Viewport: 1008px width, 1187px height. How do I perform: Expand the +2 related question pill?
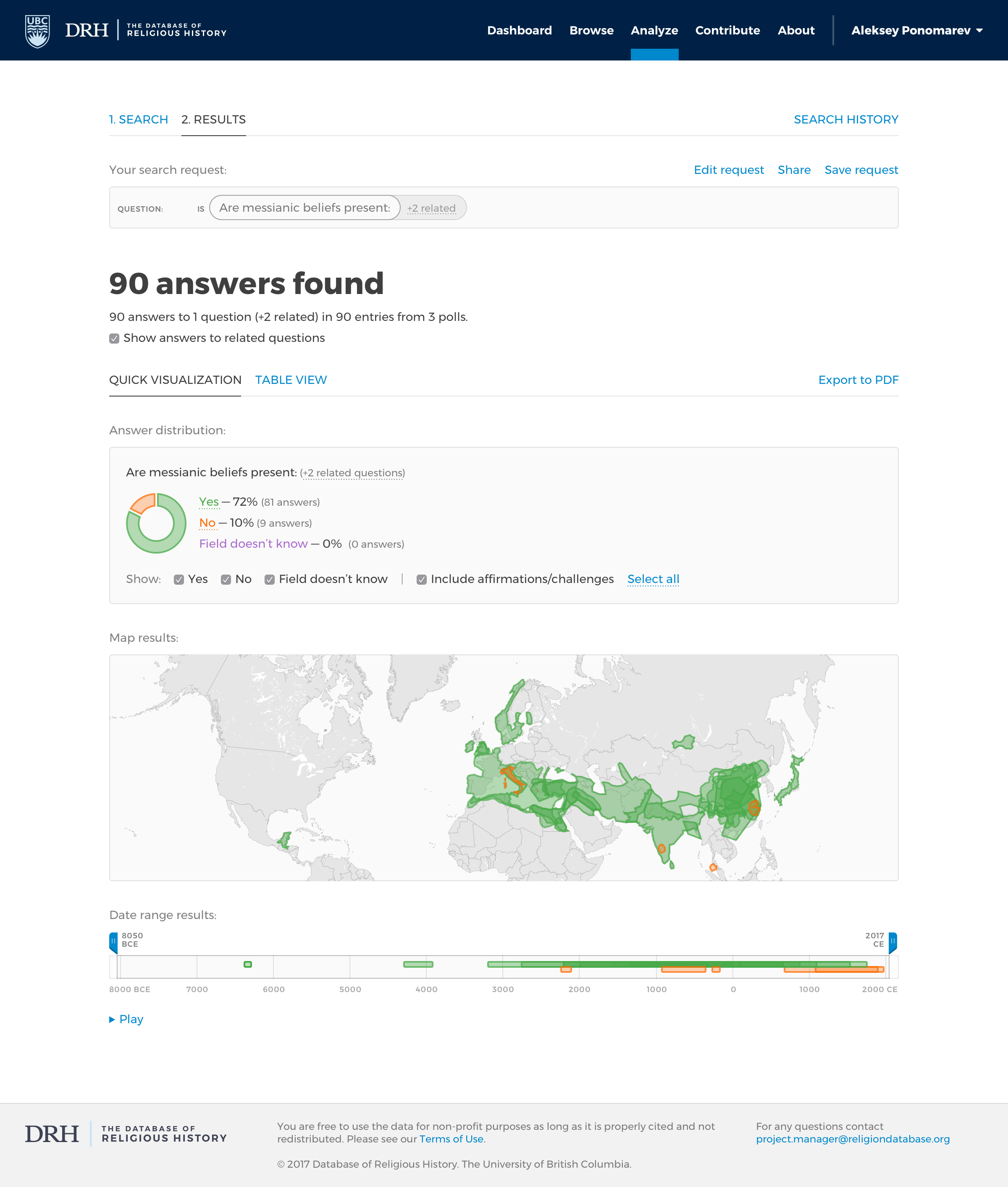coord(431,208)
